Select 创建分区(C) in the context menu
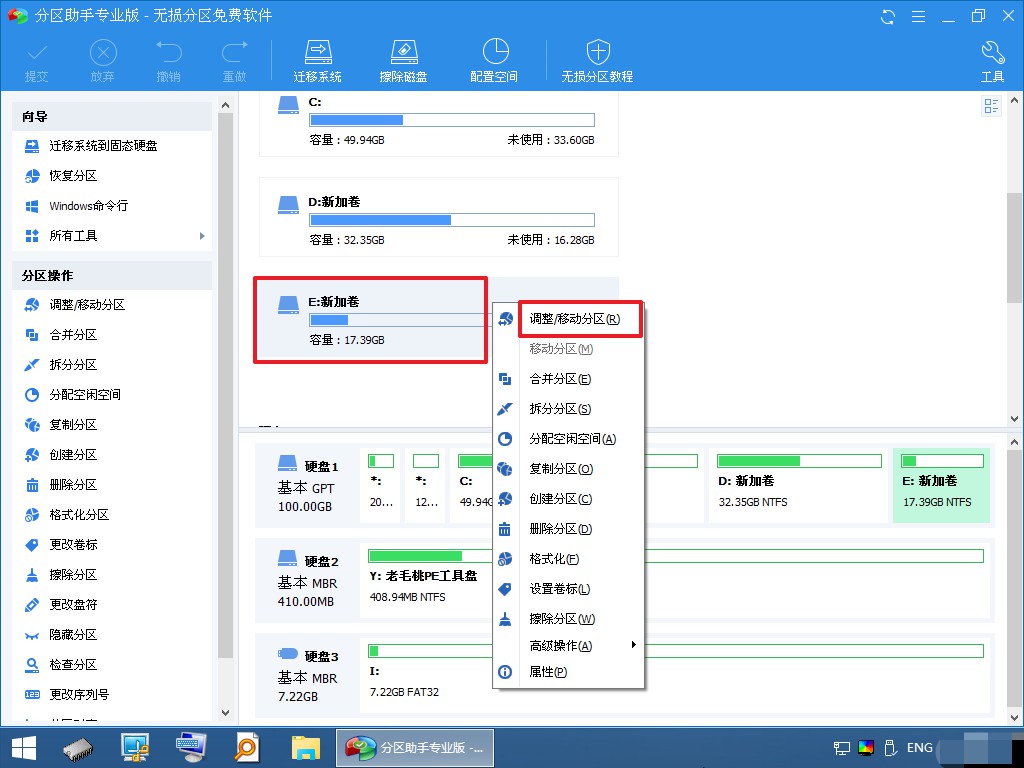This screenshot has height=768, width=1024. point(568,499)
